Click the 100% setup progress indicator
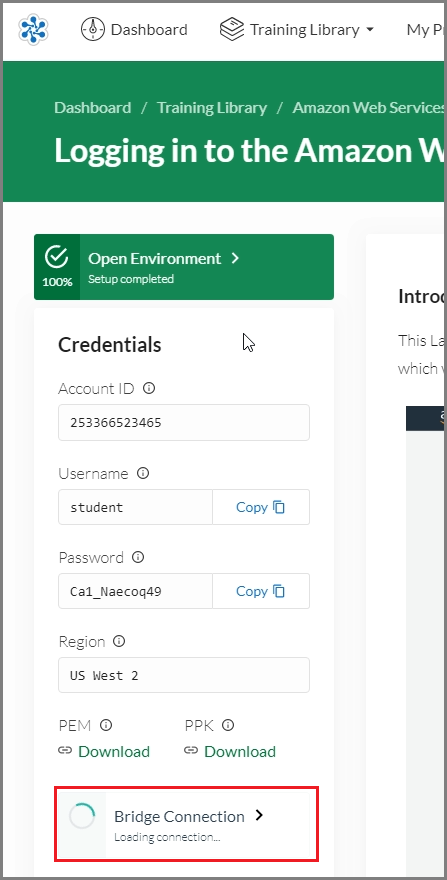The image size is (447, 880). coord(57,267)
